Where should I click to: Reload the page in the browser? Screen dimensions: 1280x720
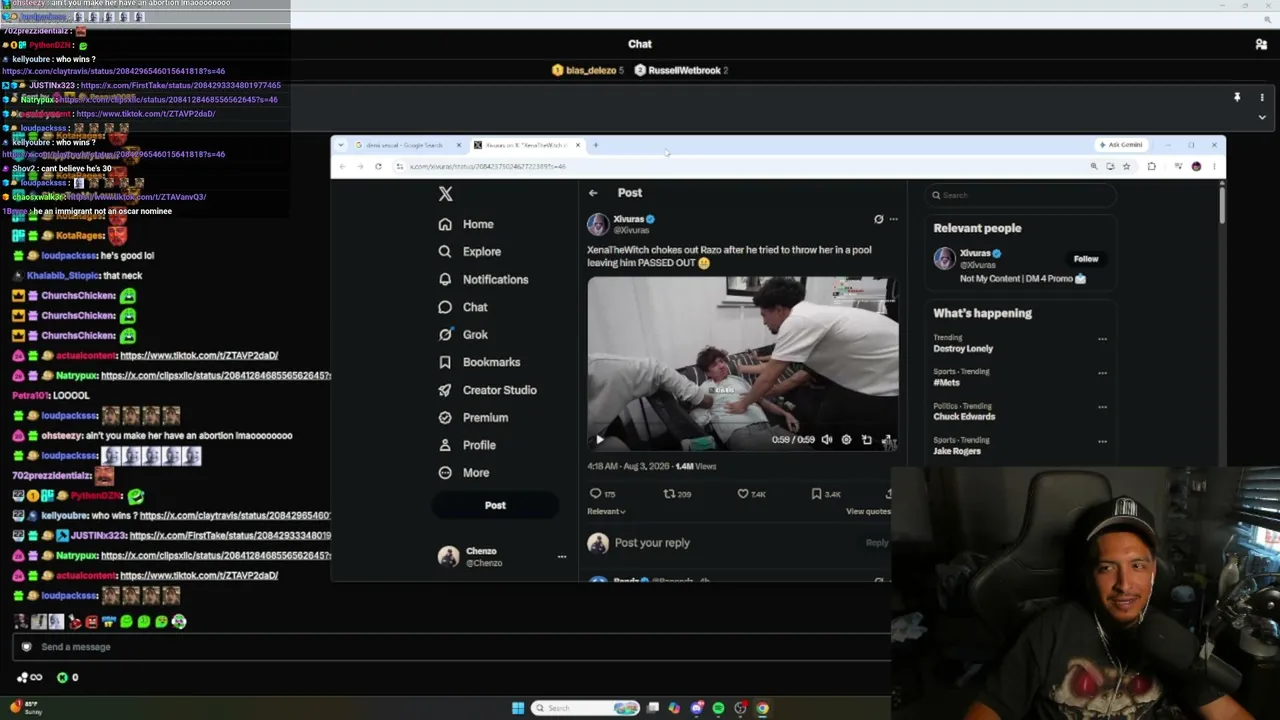coord(378,167)
